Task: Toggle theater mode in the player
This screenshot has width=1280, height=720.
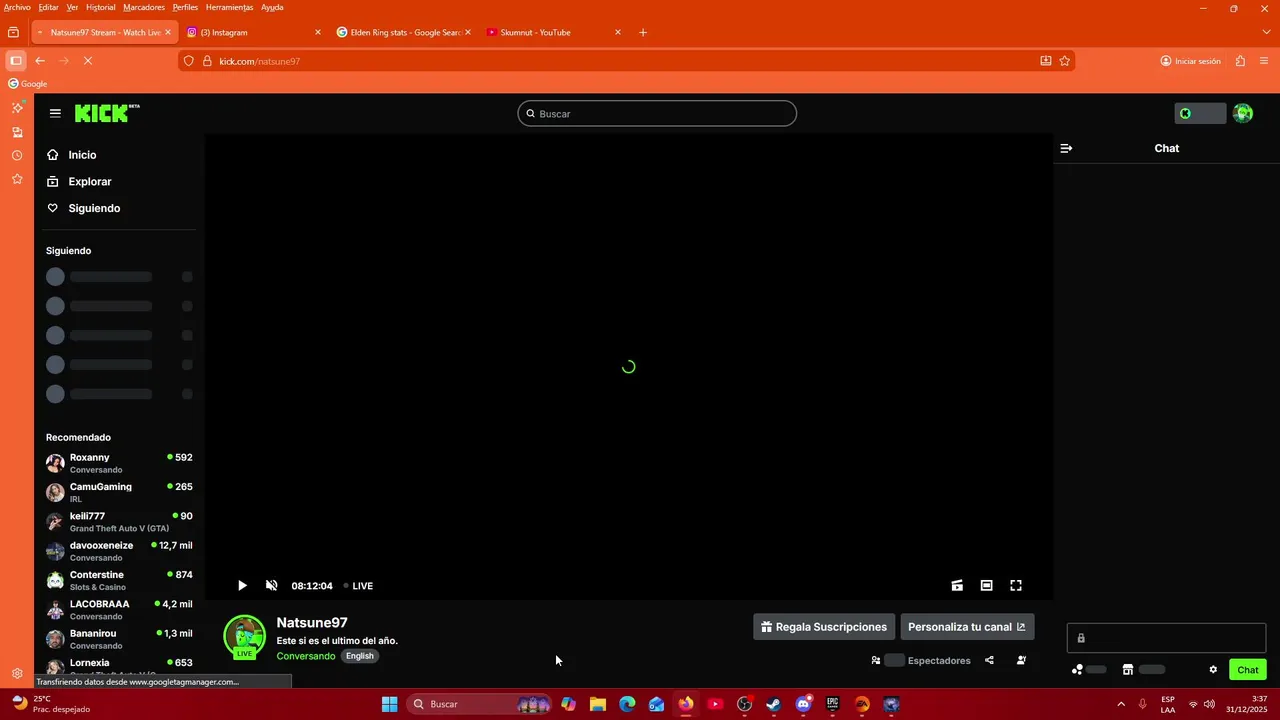Action: 986,586
